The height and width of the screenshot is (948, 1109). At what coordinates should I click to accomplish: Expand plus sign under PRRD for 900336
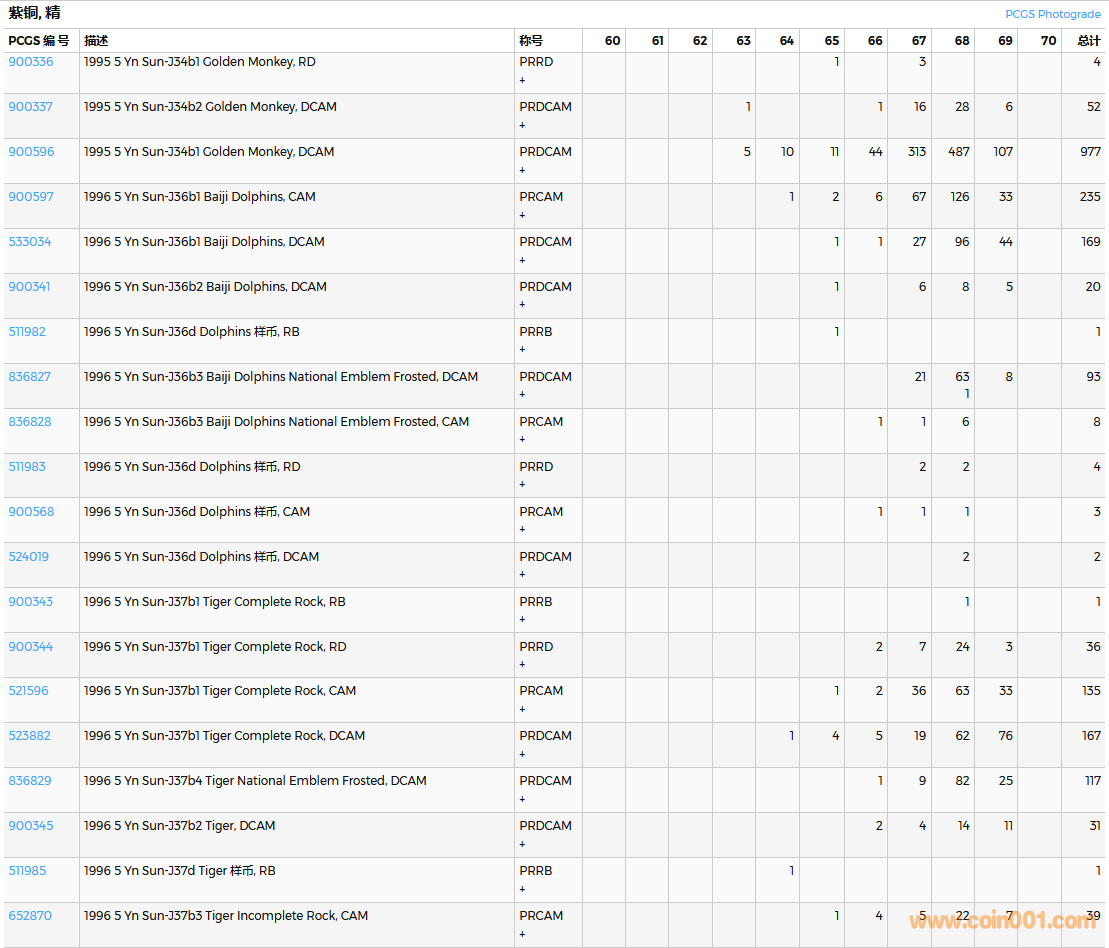(x=522, y=80)
